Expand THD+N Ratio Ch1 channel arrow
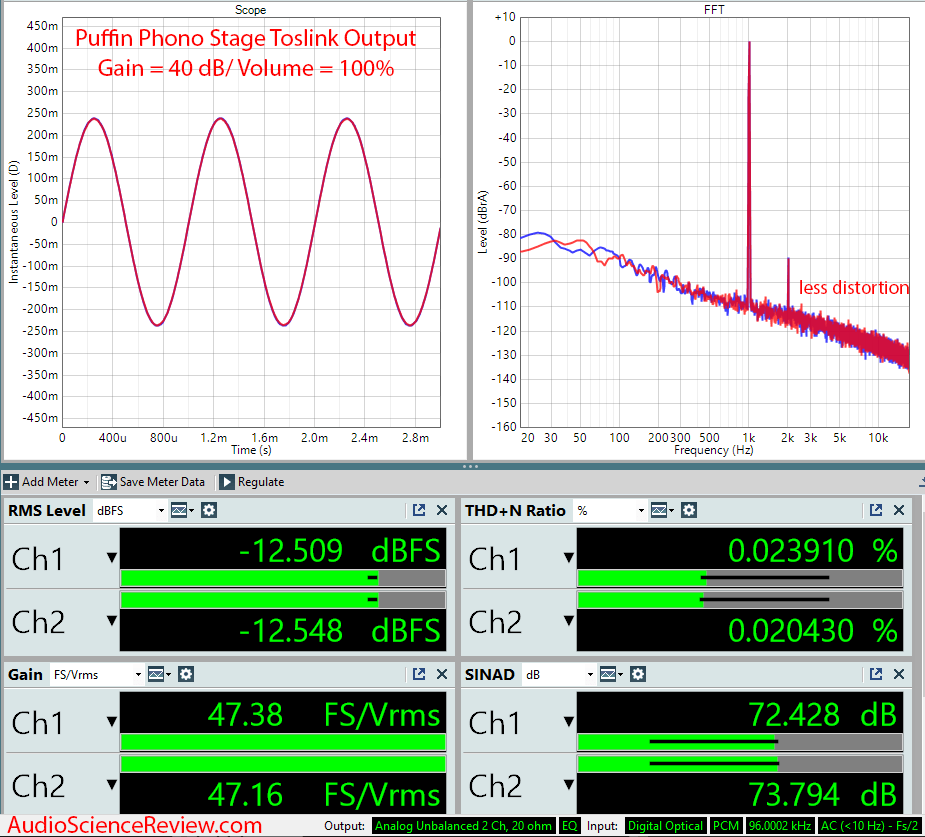The image size is (925, 837). point(569,557)
